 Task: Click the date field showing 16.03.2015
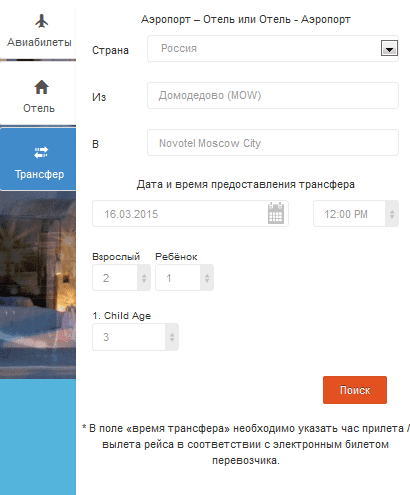tap(190, 214)
